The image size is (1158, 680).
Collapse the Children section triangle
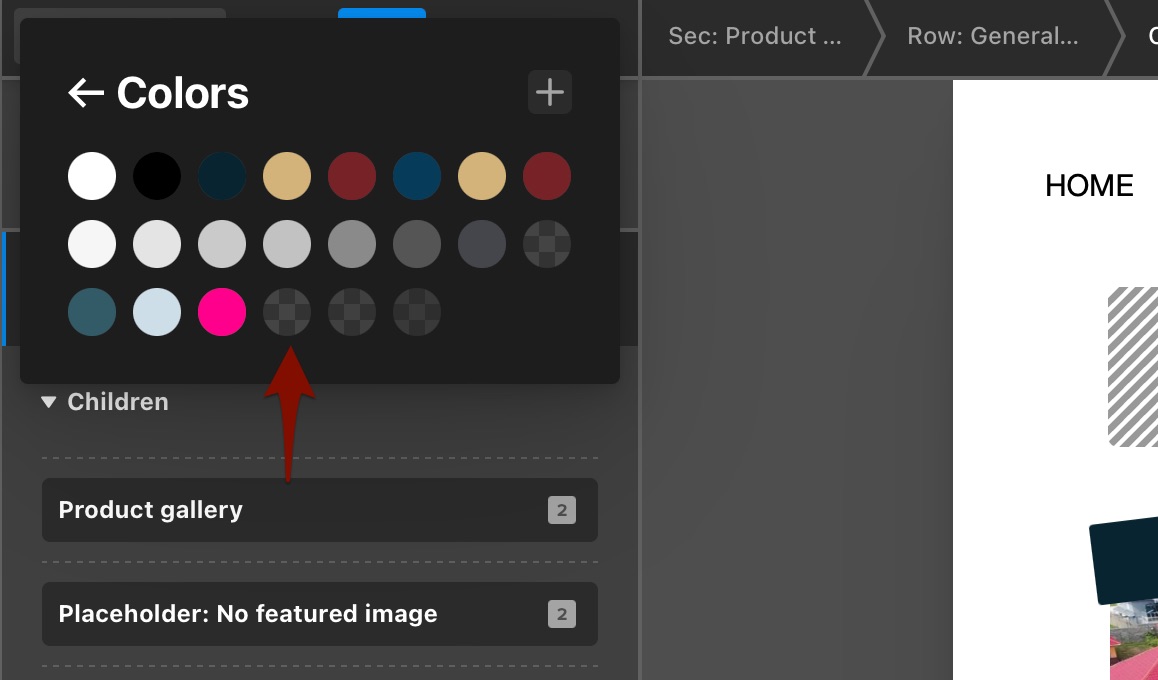click(49, 402)
